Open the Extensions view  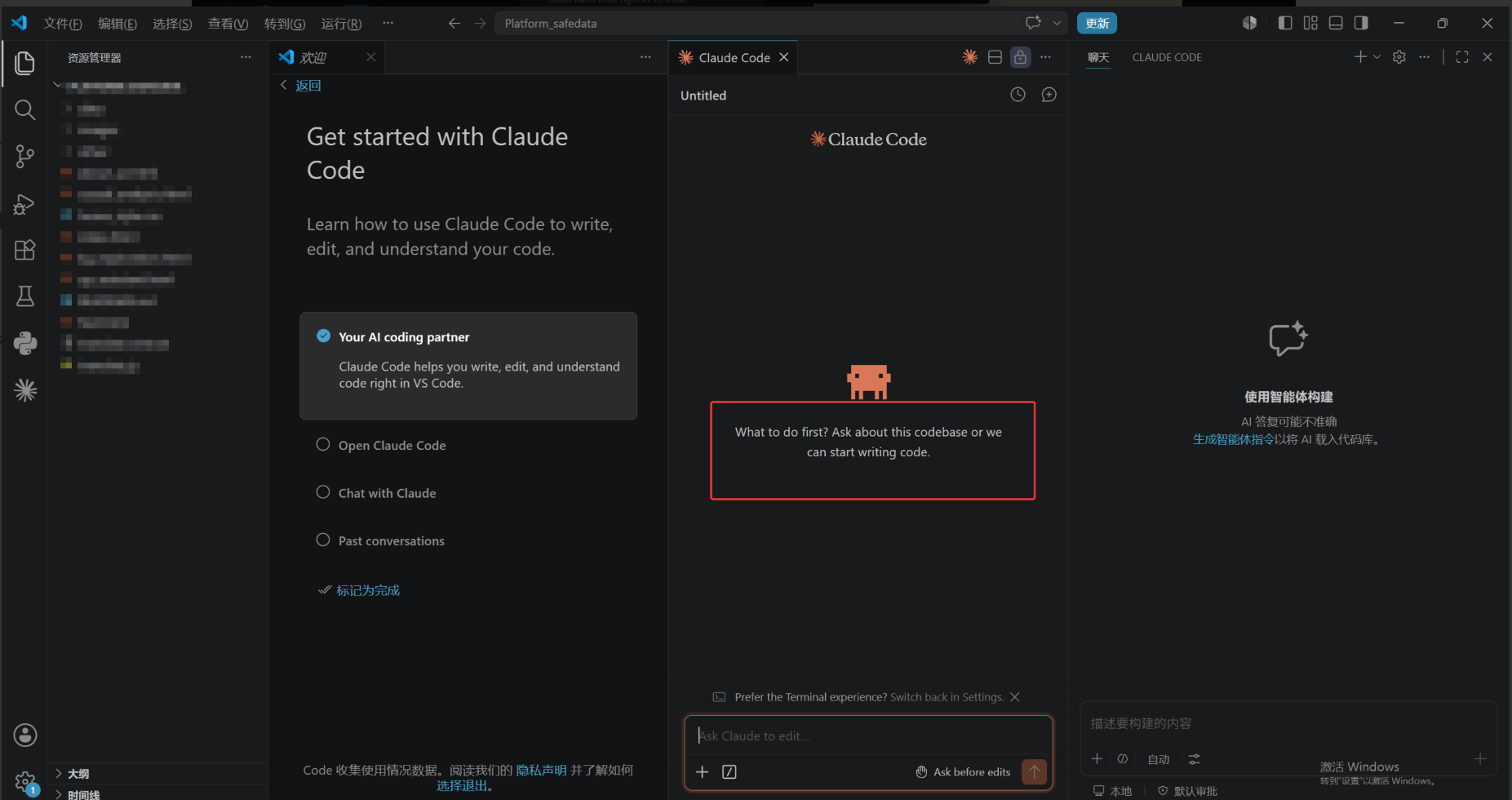(x=24, y=250)
